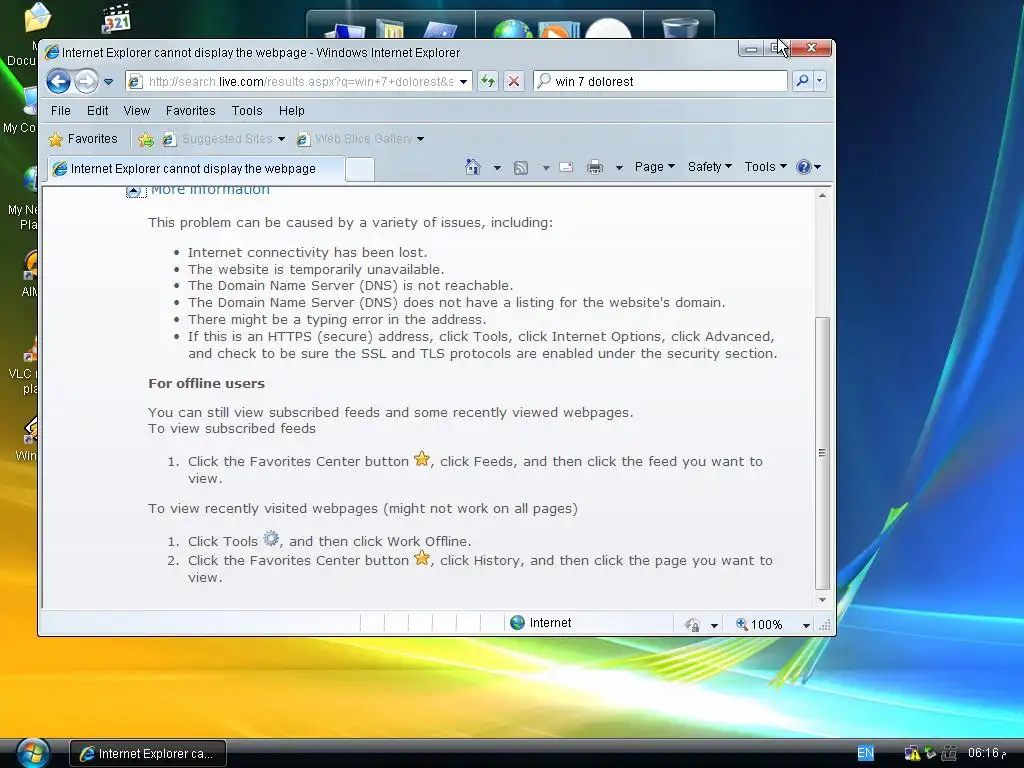Click the Home icon in command bar
Image resolution: width=1024 pixels, height=768 pixels.
473,167
